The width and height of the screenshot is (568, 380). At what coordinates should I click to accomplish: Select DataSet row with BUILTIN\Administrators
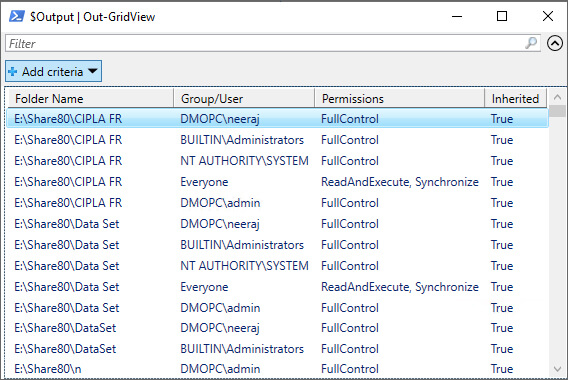tap(277, 349)
